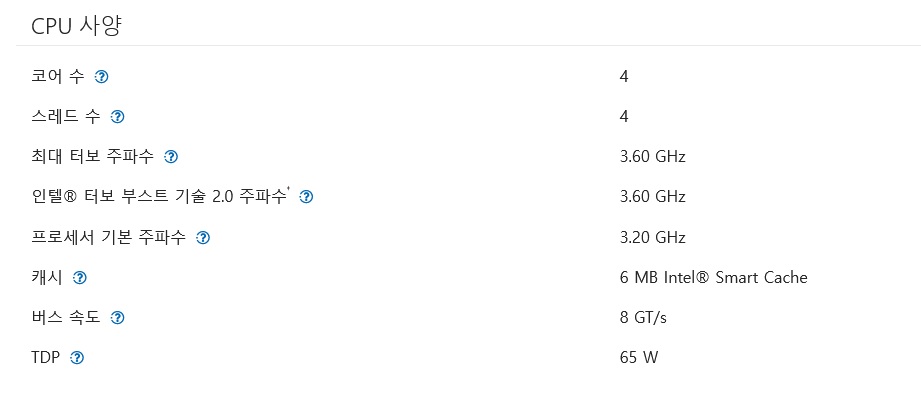Open the TDP question mark icon
921x409 pixels.
[x=77, y=358]
